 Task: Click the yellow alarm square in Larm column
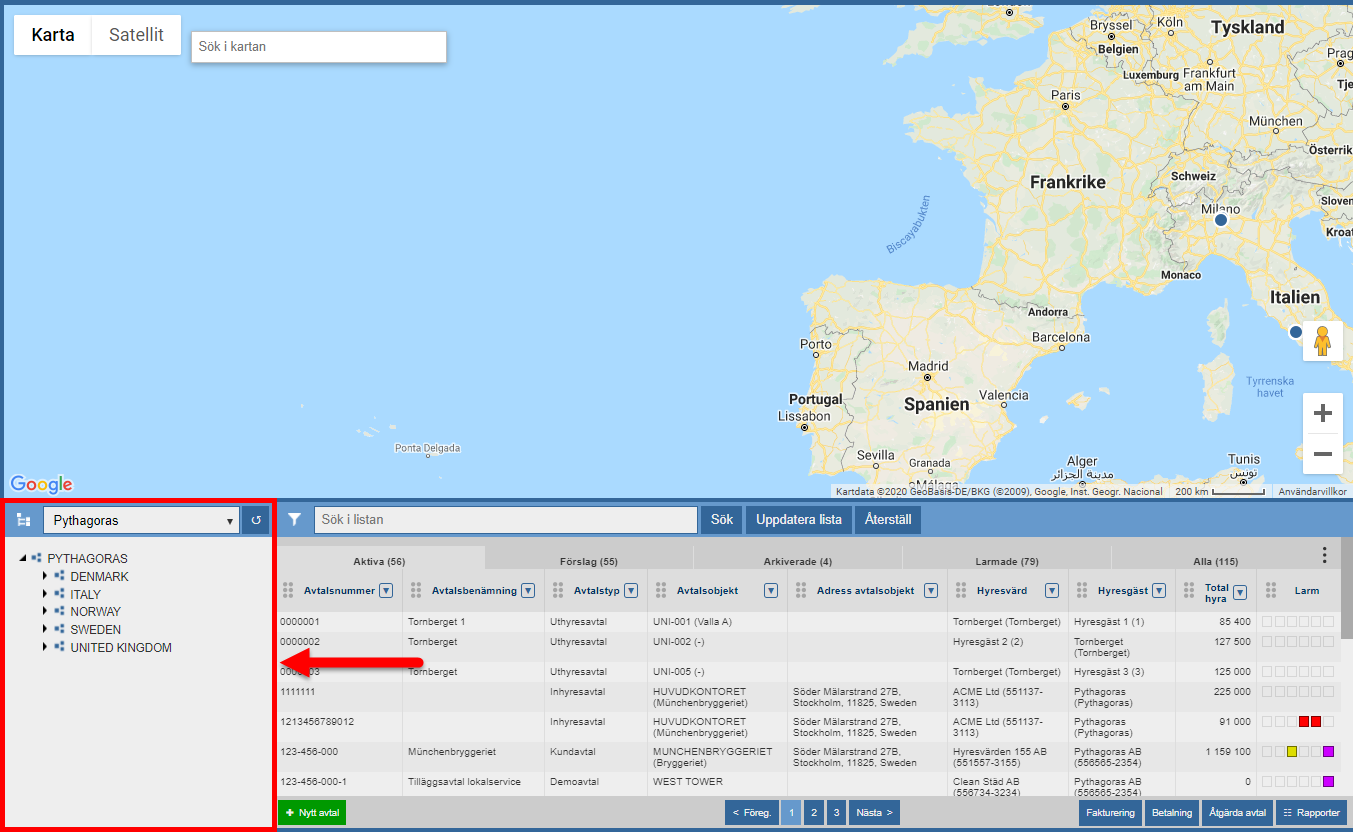click(x=1292, y=752)
